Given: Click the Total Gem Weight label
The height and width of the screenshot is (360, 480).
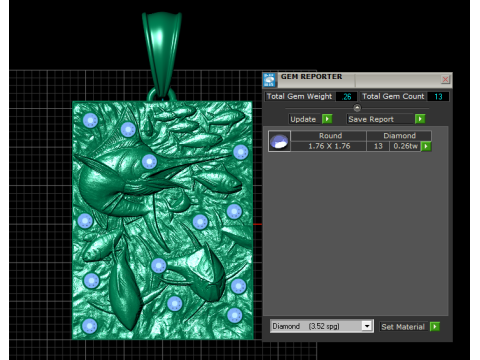Looking at the screenshot, I should [299, 96].
